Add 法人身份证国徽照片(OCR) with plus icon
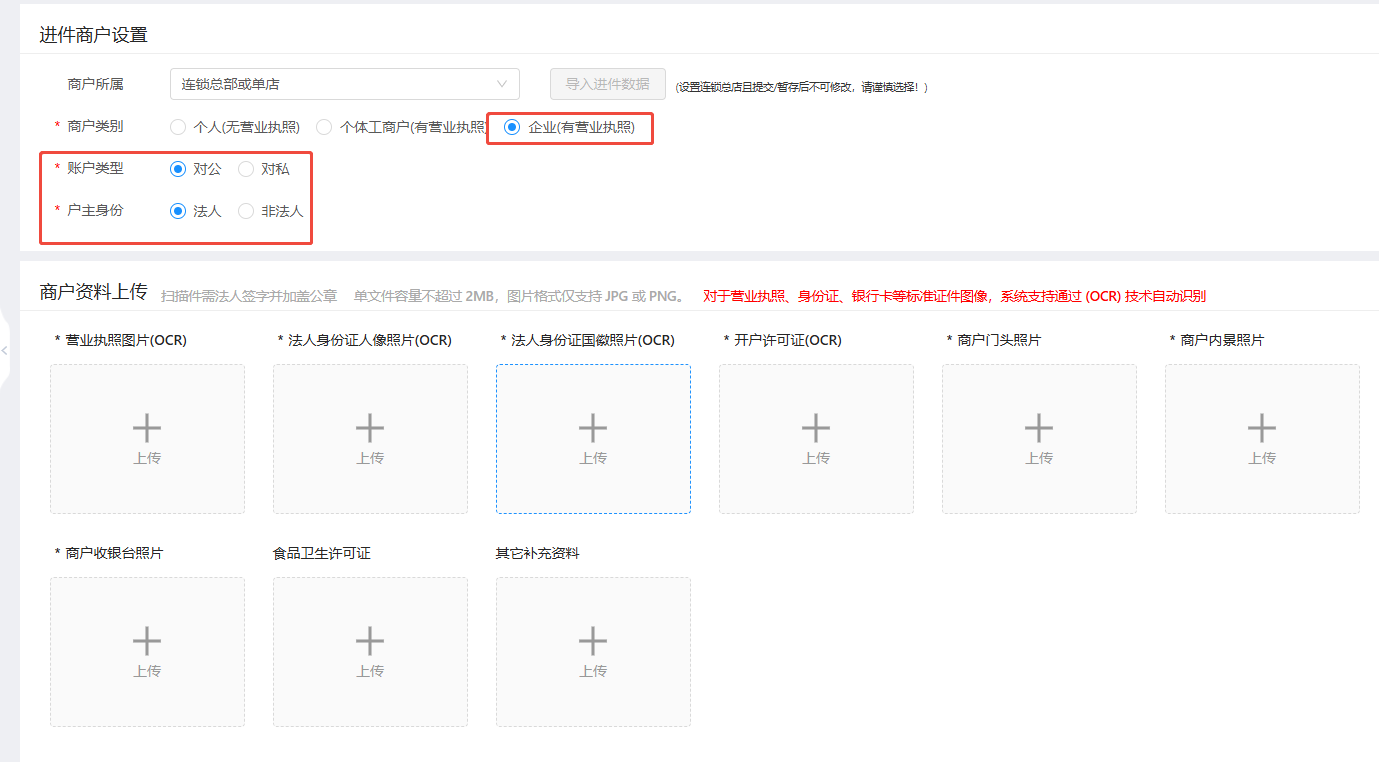This screenshot has height=762, width=1379. coord(593,428)
